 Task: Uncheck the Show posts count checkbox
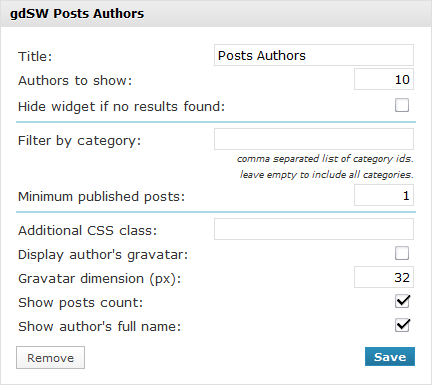tap(402, 301)
